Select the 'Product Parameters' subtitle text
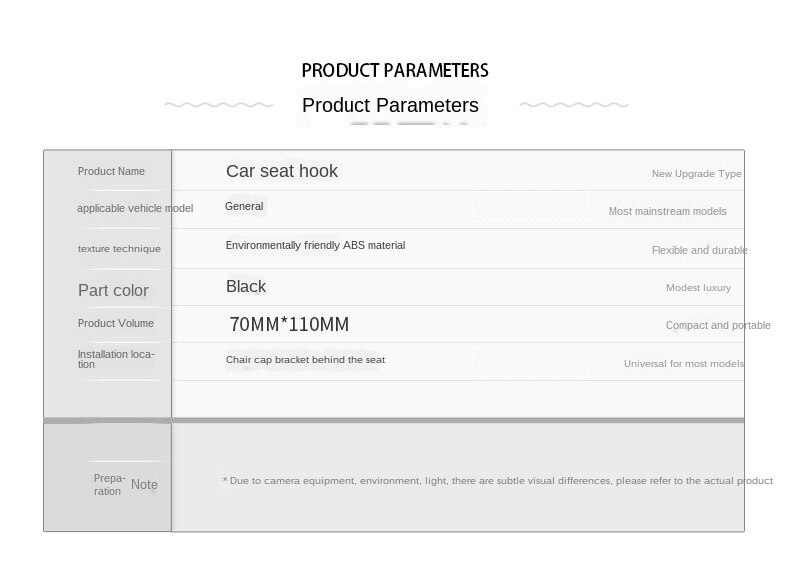The width and height of the screenshot is (790, 581). [x=390, y=105]
